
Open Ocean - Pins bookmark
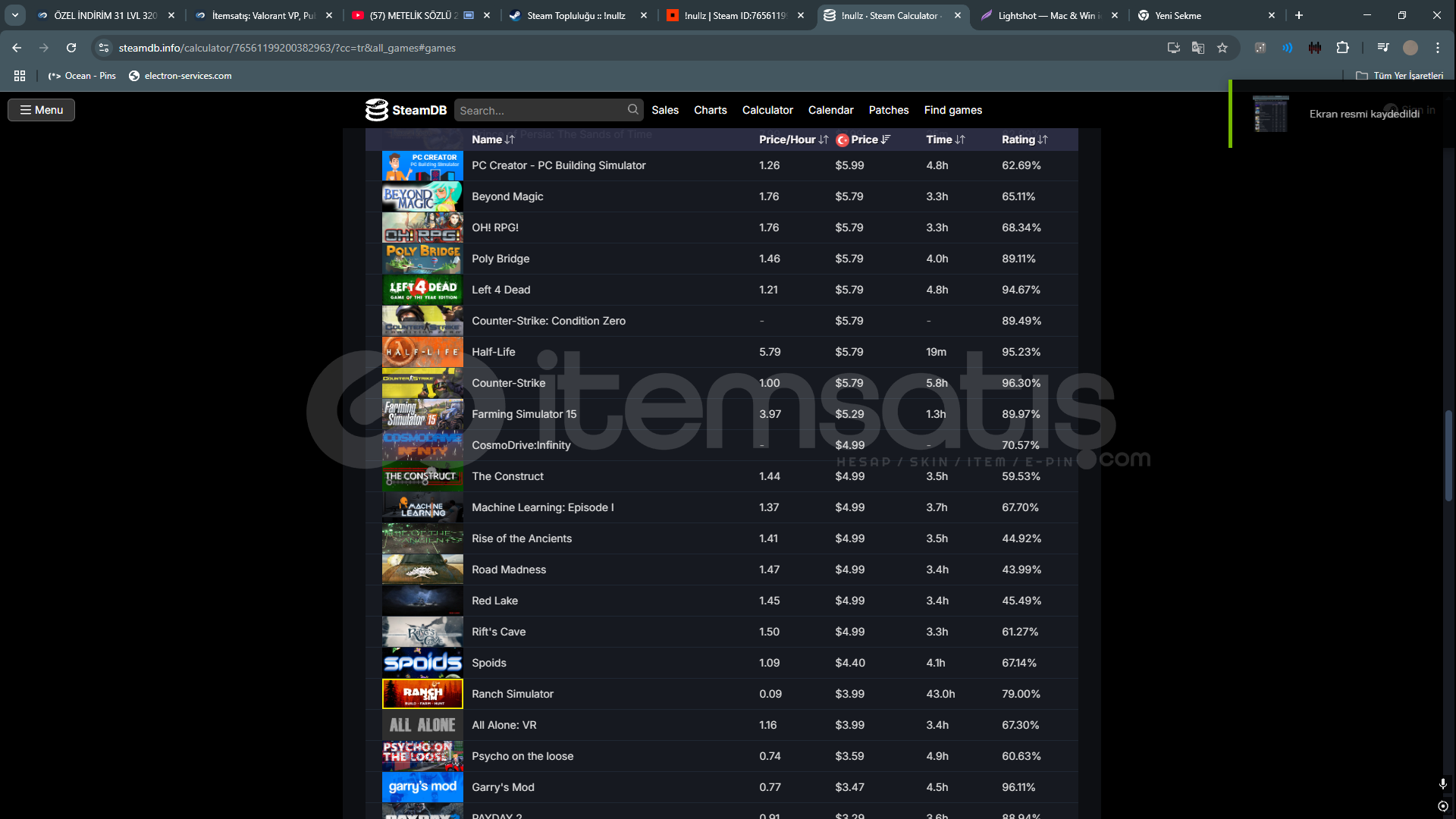click(x=82, y=76)
